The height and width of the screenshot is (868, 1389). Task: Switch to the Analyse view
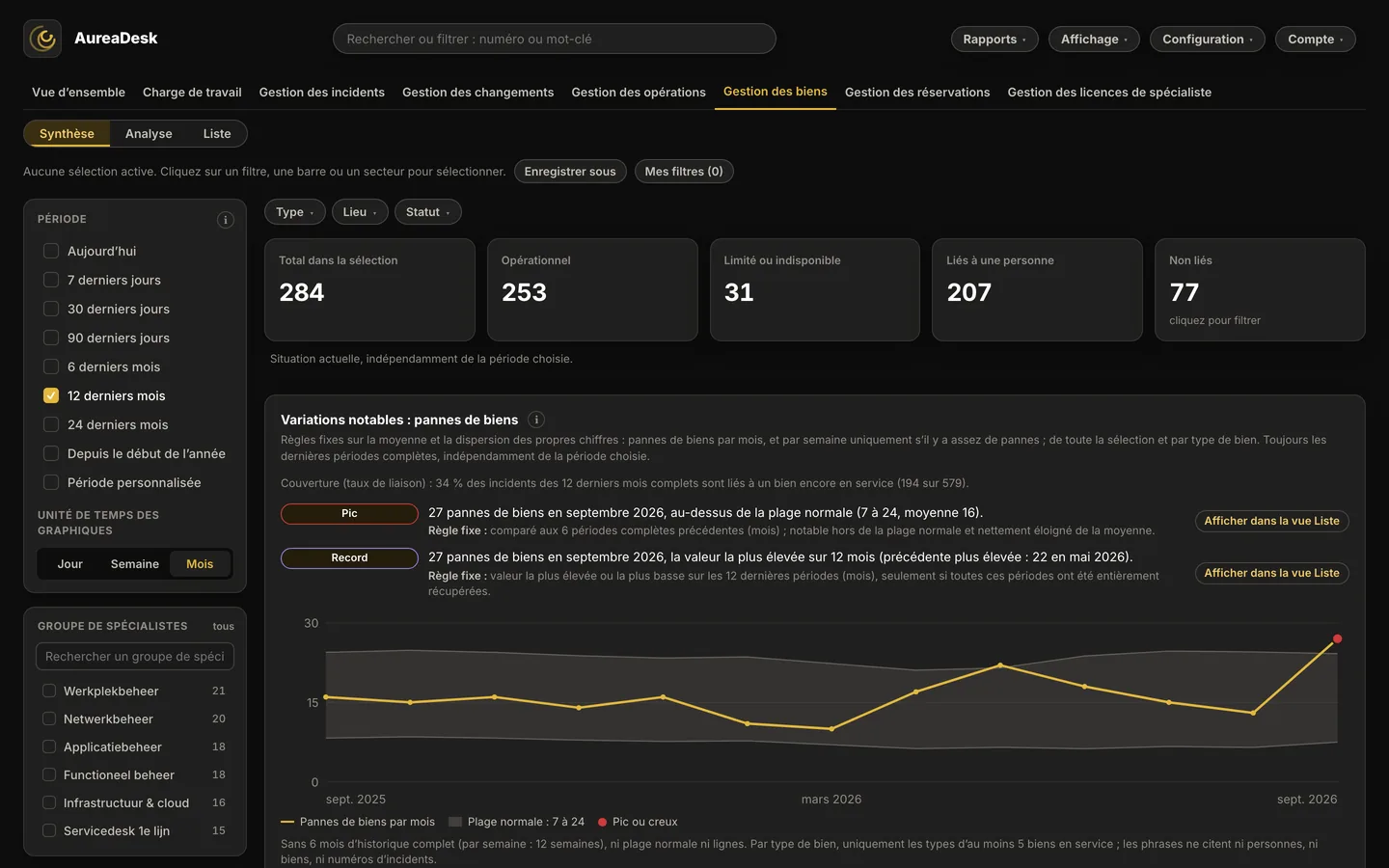(x=149, y=134)
